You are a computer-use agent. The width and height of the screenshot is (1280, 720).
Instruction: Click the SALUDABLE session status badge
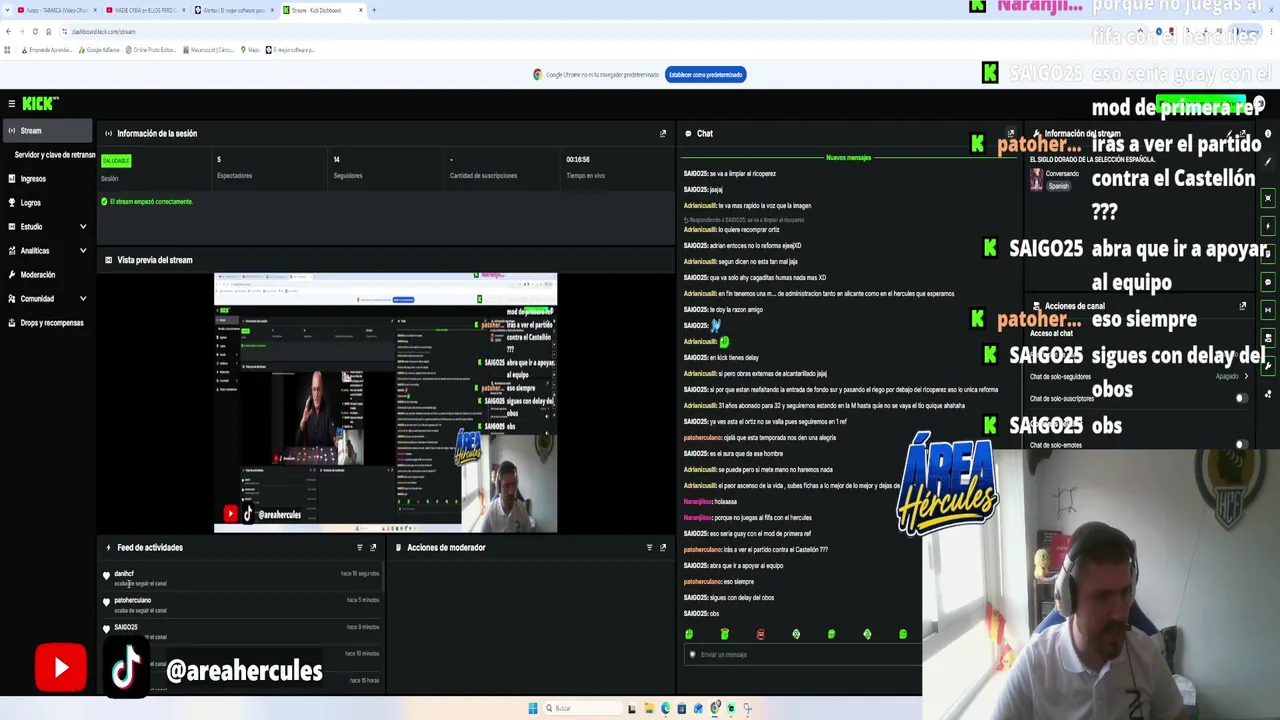click(x=116, y=160)
